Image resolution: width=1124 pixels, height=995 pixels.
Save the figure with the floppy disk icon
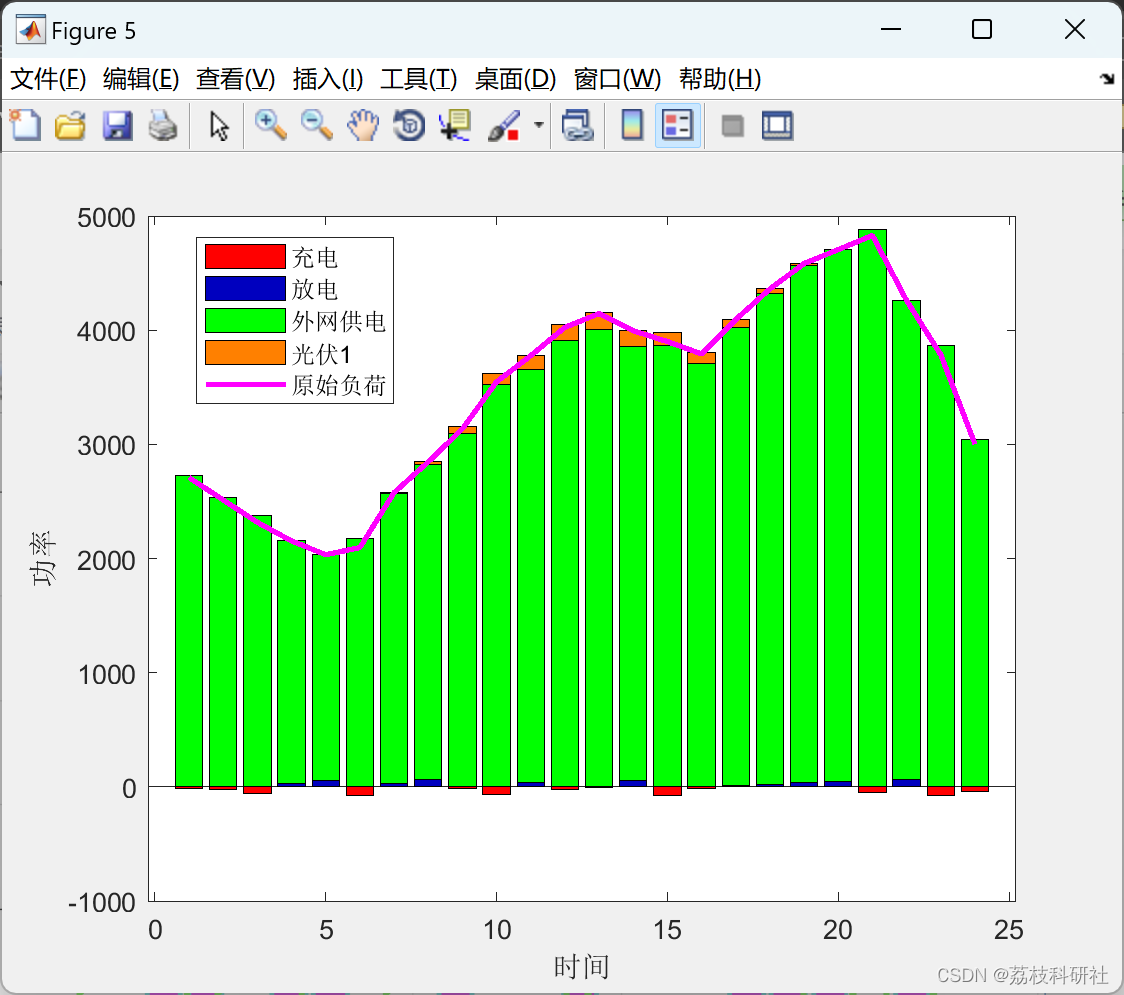(117, 125)
